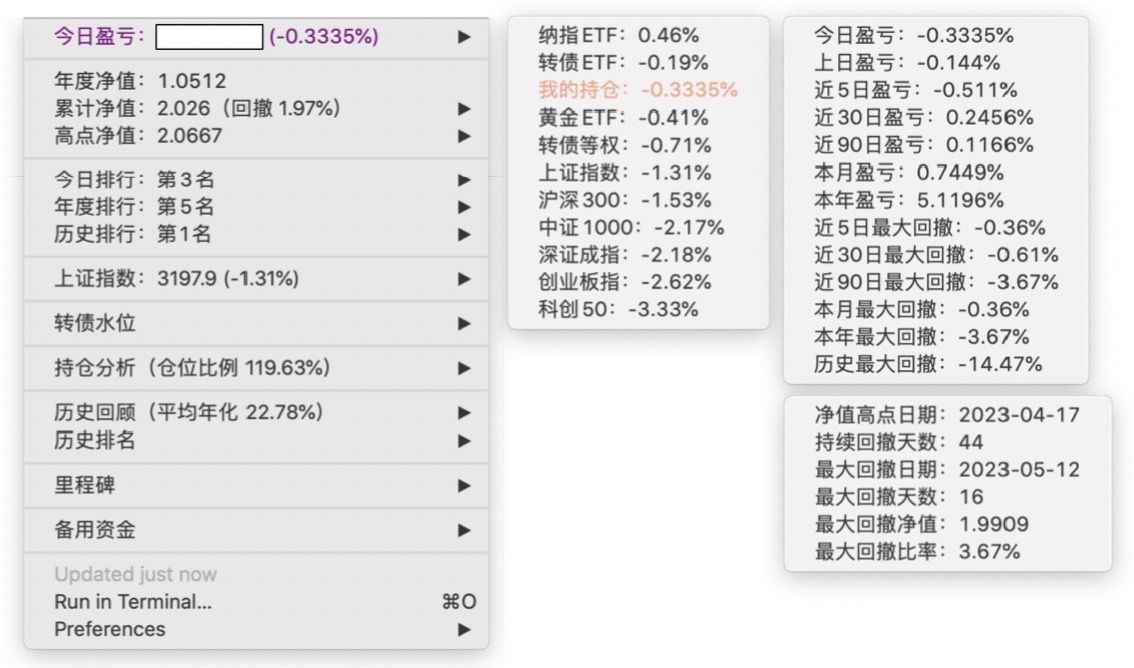Open 历史回顾 menu entry
The height and width of the screenshot is (668, 1134).
188,412
